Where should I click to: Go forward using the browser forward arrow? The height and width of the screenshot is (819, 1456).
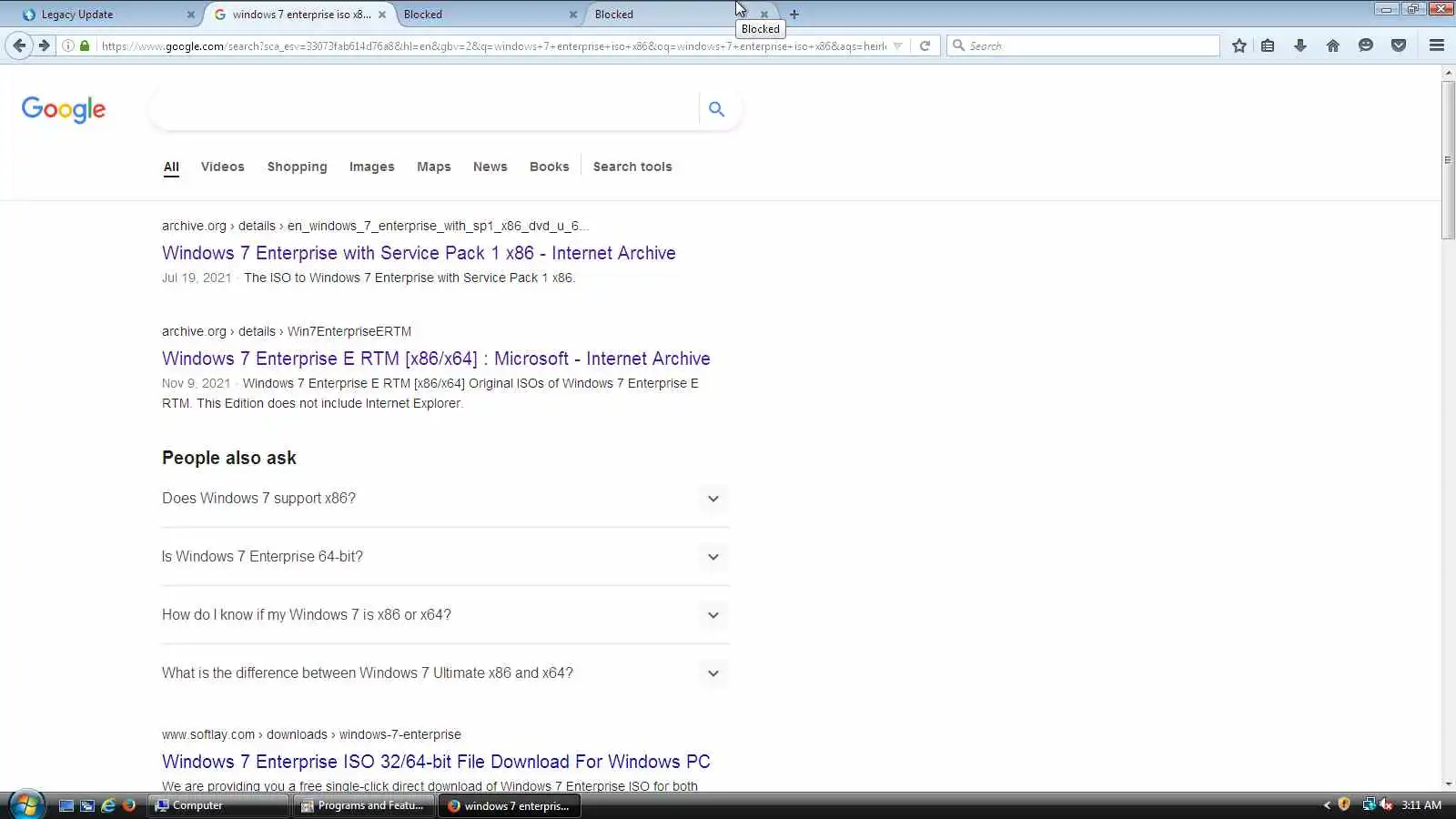click(44, 45)
